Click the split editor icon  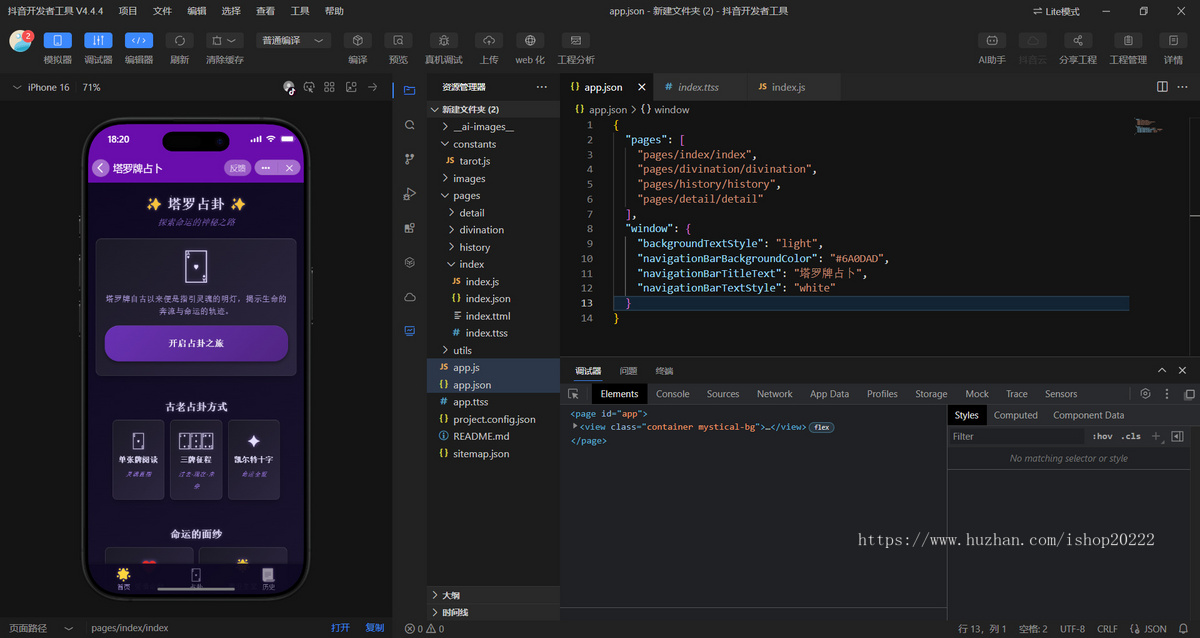tap(1162, 87)
